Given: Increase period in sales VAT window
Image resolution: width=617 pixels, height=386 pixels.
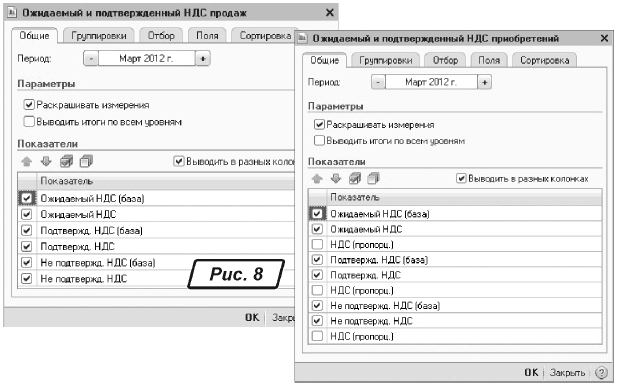Looking at the screenshot, I should (x=203, y=59).
